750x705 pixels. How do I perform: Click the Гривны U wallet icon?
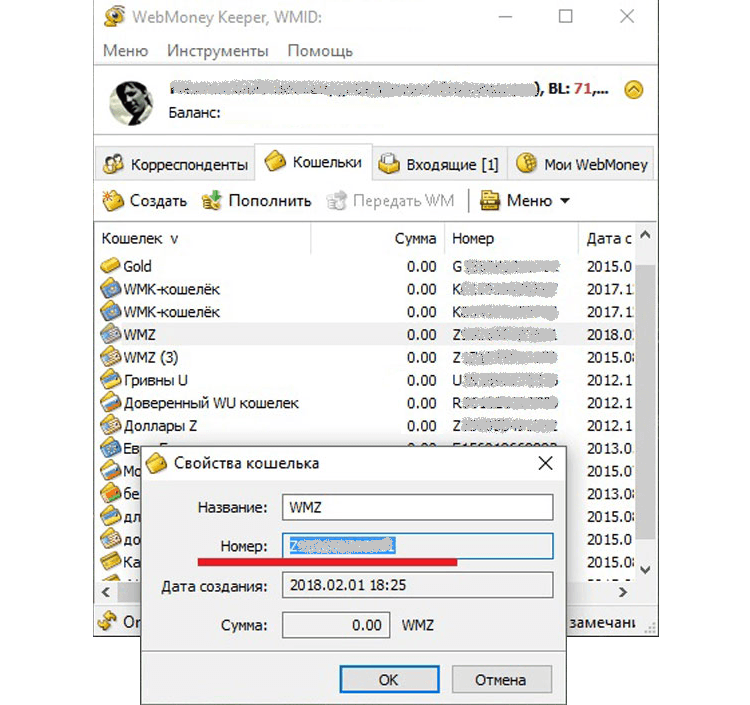point(110,380)
